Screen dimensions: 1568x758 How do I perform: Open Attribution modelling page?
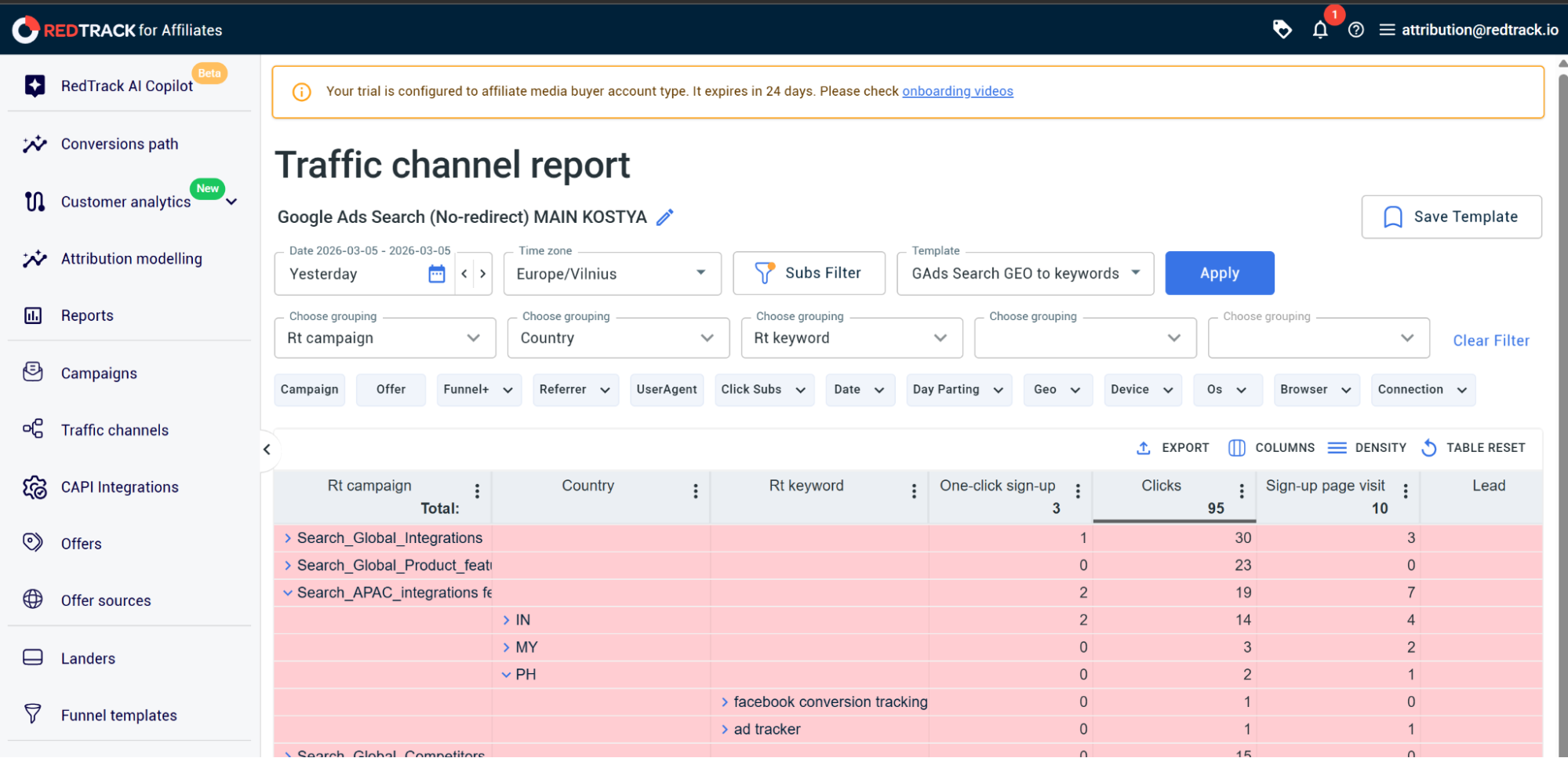[132, 259]
